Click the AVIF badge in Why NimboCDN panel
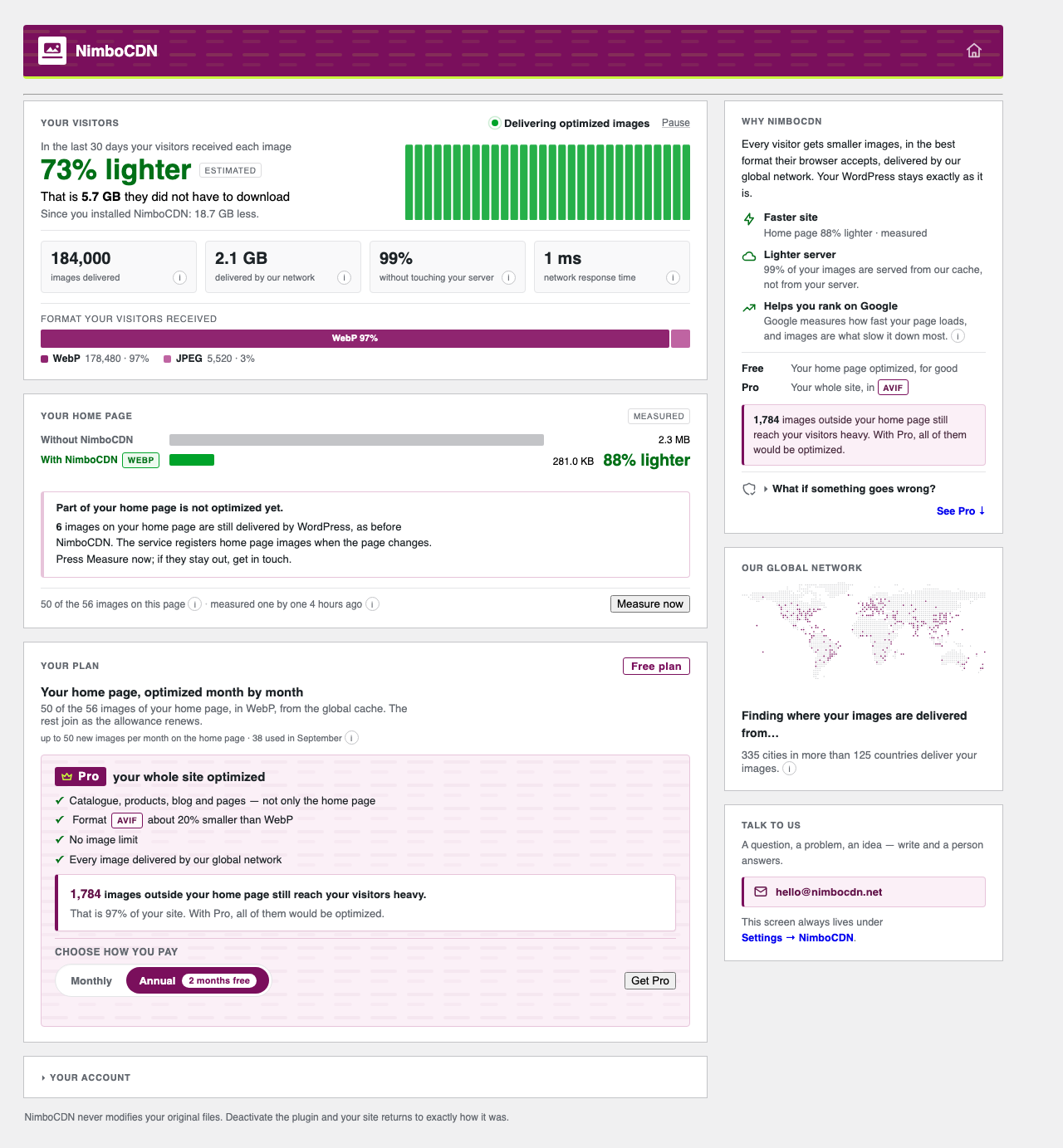 893,388
